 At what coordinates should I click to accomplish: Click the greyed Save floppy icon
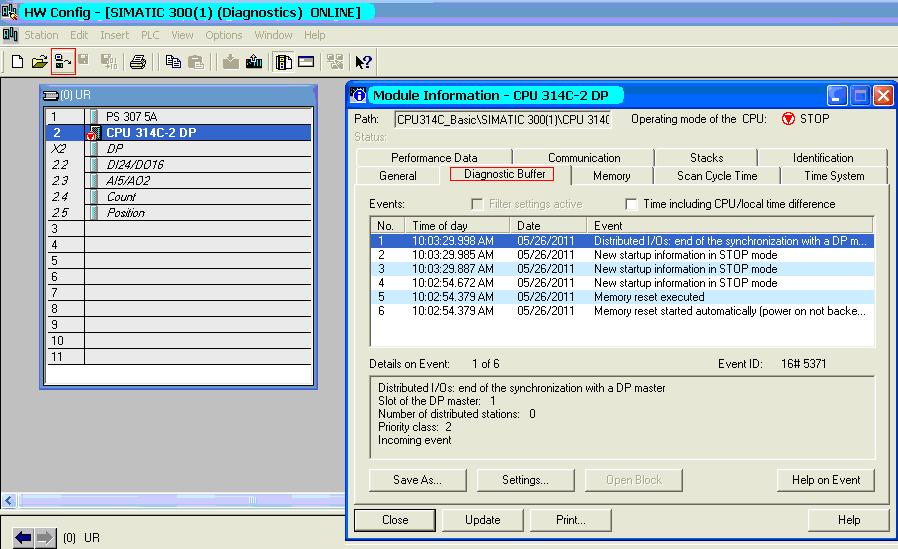(x=84, y=60)
